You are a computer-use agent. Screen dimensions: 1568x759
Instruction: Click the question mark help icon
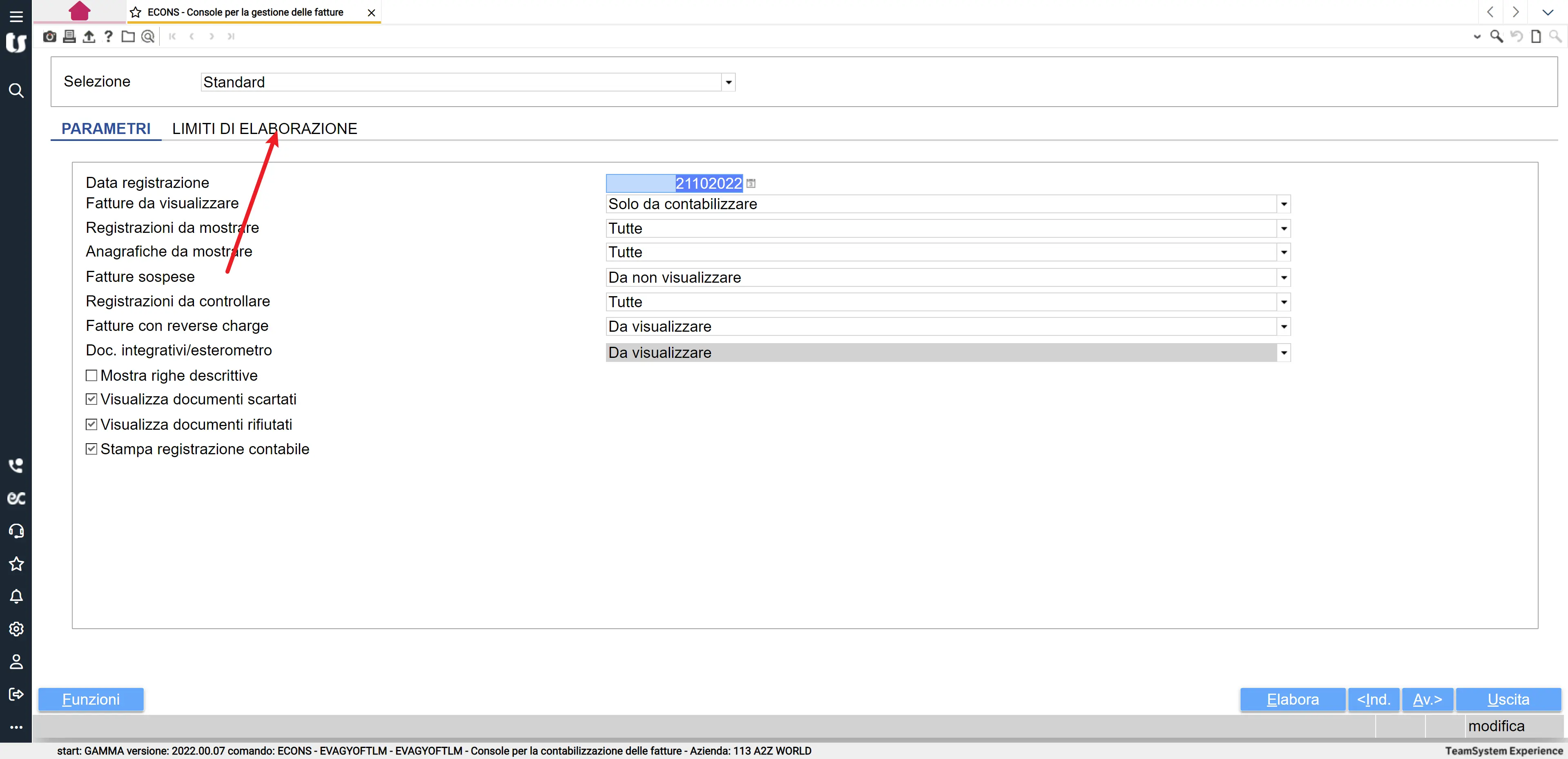click(108, 36)
